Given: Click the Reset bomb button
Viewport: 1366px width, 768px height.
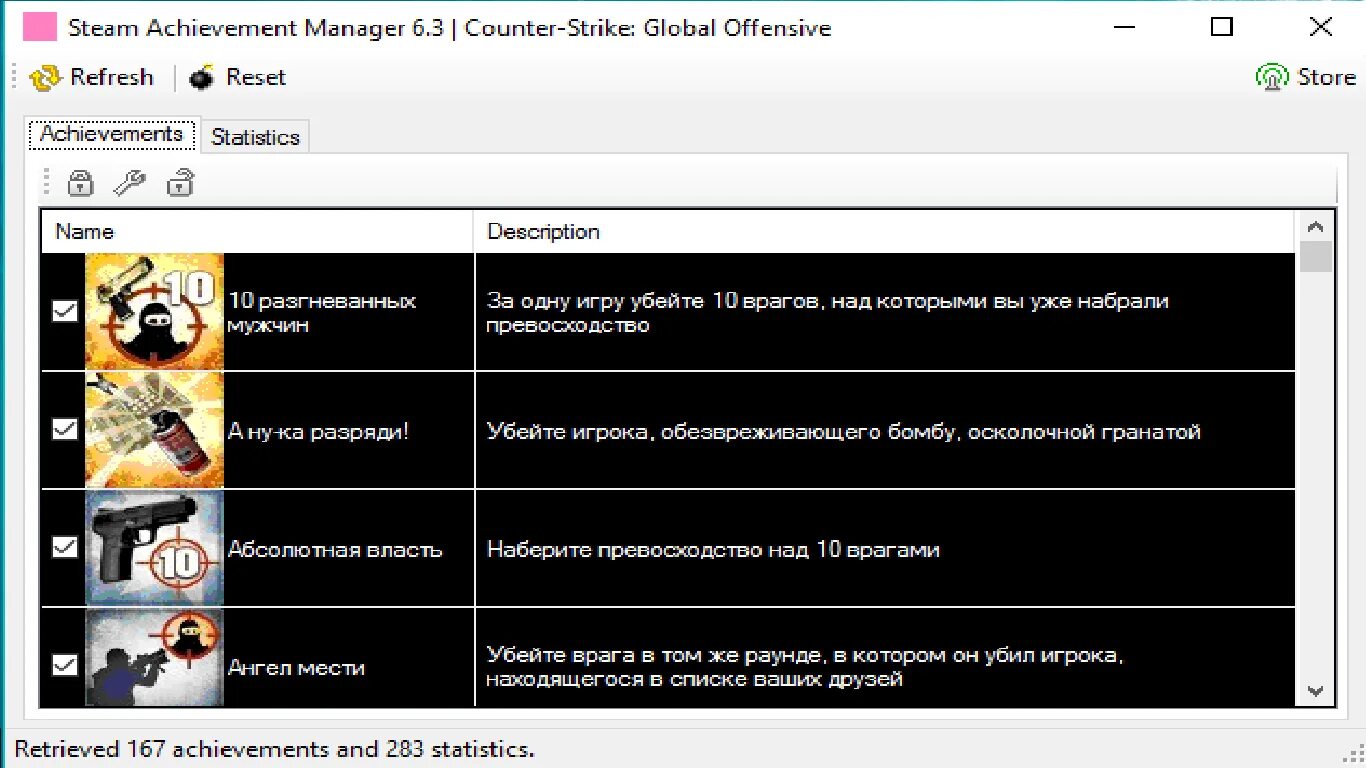Looking at the screenshot, I should (238, 77).
